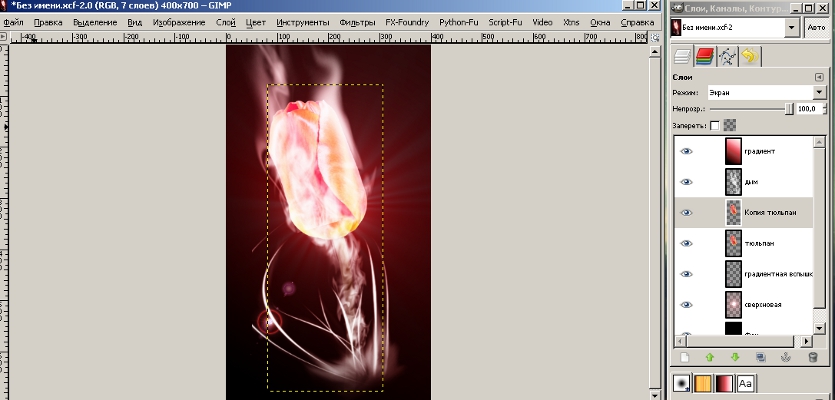Open the Изображение menu
Viewport: 835px width, 400px height.
tap(179, 22)
